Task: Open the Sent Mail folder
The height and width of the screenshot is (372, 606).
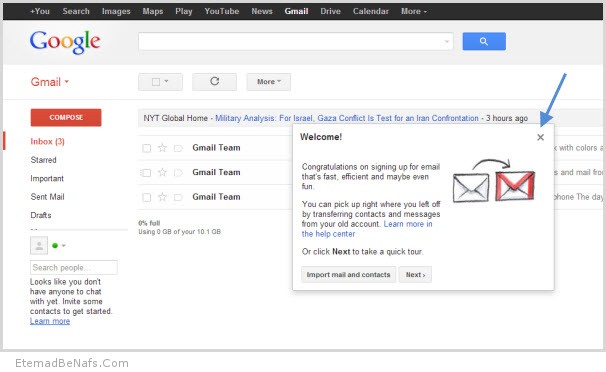Action: pyautogui.click(x=47, y=197)
